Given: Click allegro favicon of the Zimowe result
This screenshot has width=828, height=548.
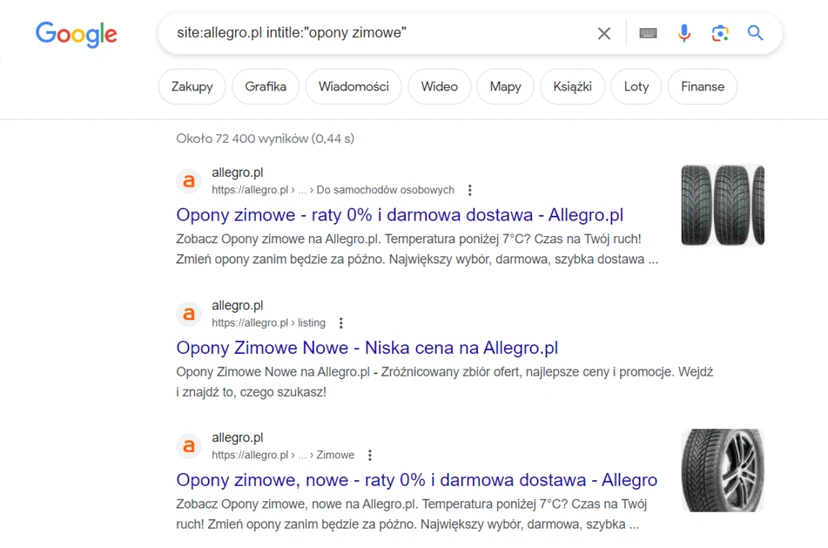Looking at the screenshot, I should (x=189, y=446).
